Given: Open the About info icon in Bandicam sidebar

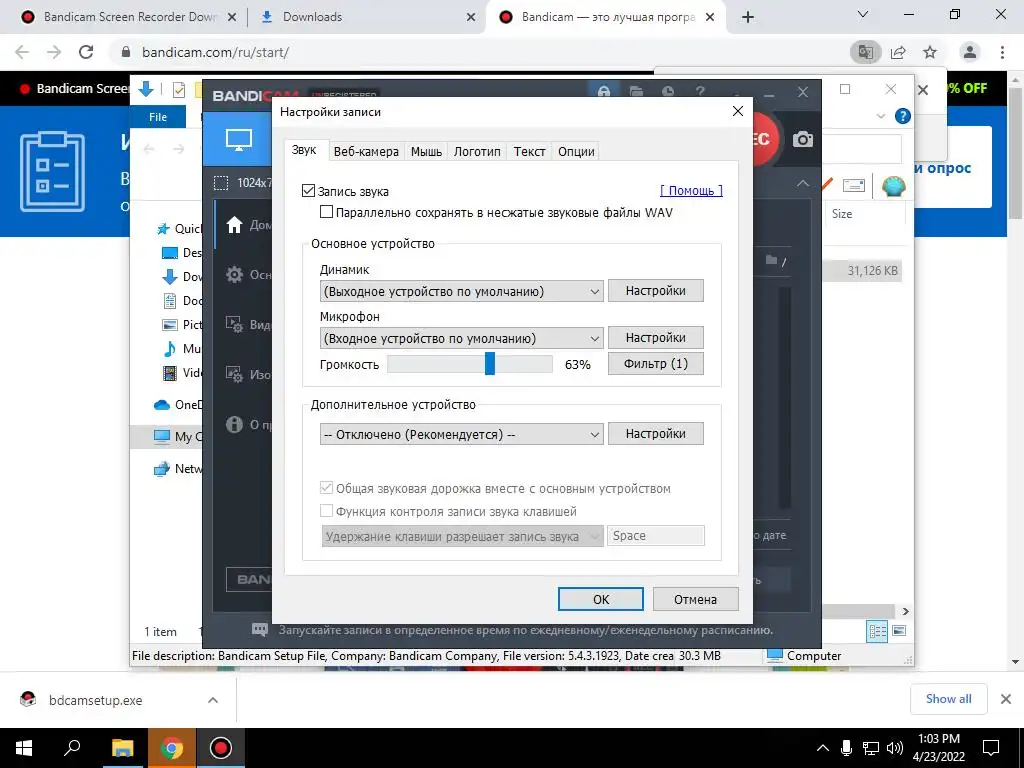Looking at the screenshot, I should [x=234, y=424].
